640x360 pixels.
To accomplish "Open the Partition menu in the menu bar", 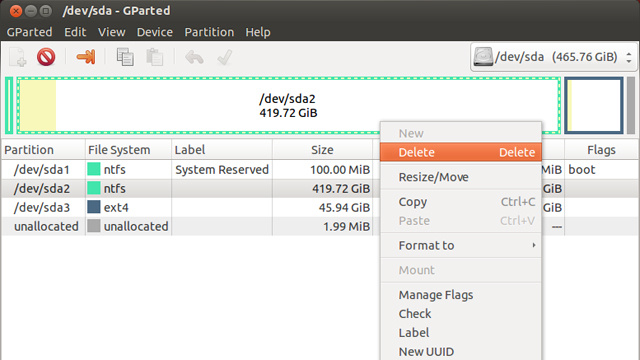I will 209,32.
